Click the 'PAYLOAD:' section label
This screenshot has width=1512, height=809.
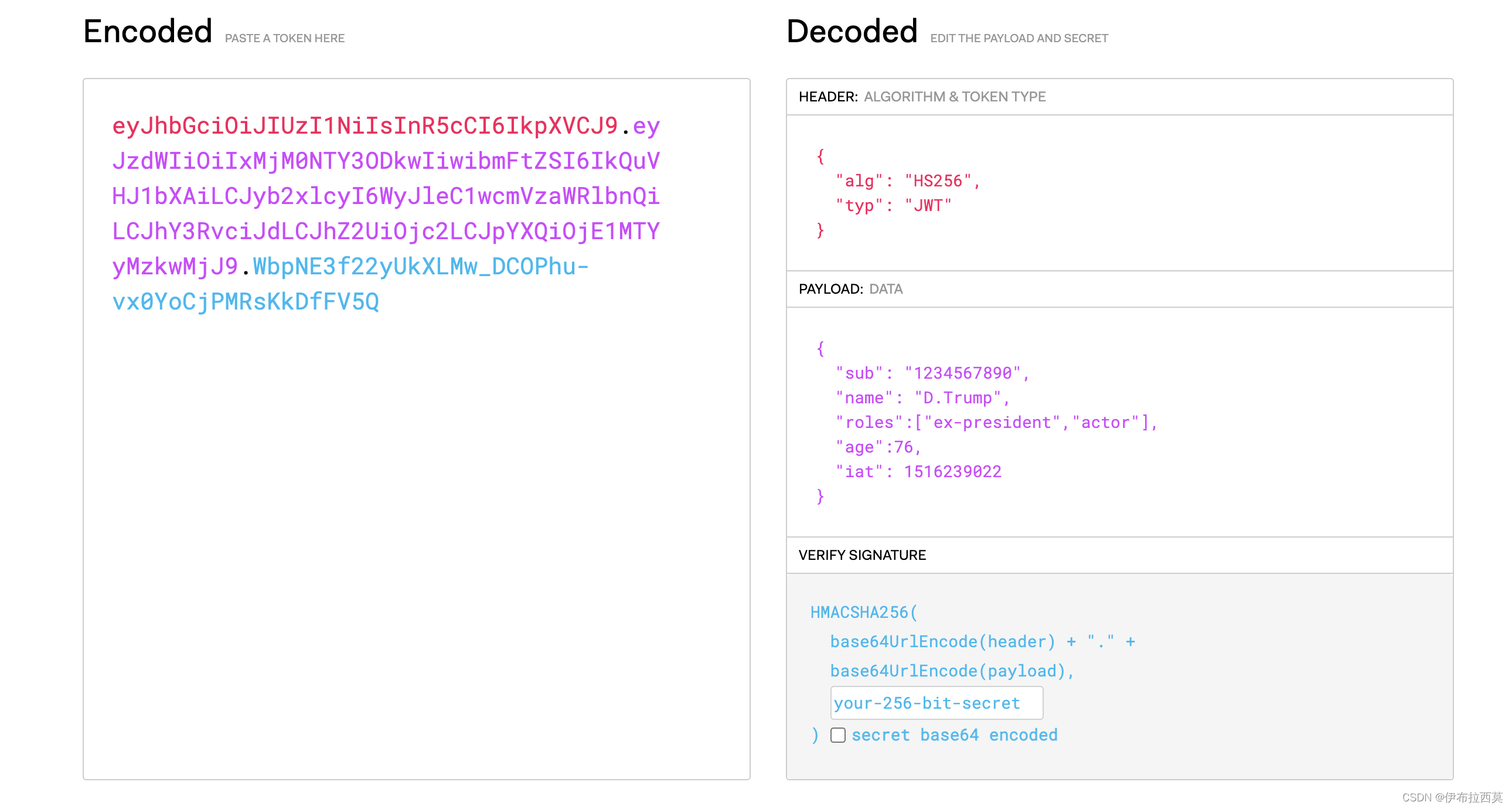click(x=830, y=289)
